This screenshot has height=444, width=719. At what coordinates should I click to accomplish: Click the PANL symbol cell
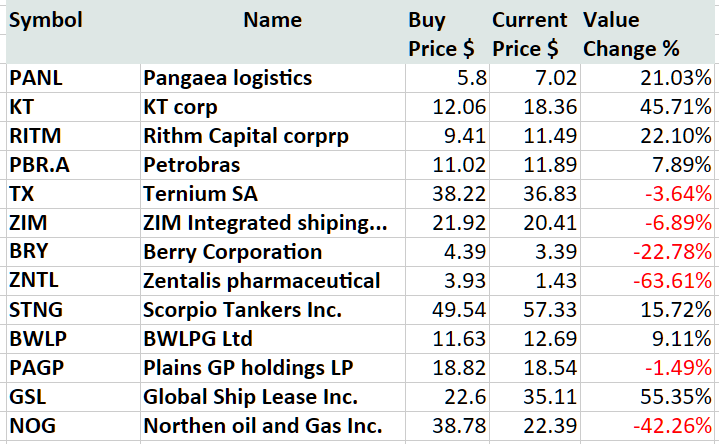pos(35,78)
